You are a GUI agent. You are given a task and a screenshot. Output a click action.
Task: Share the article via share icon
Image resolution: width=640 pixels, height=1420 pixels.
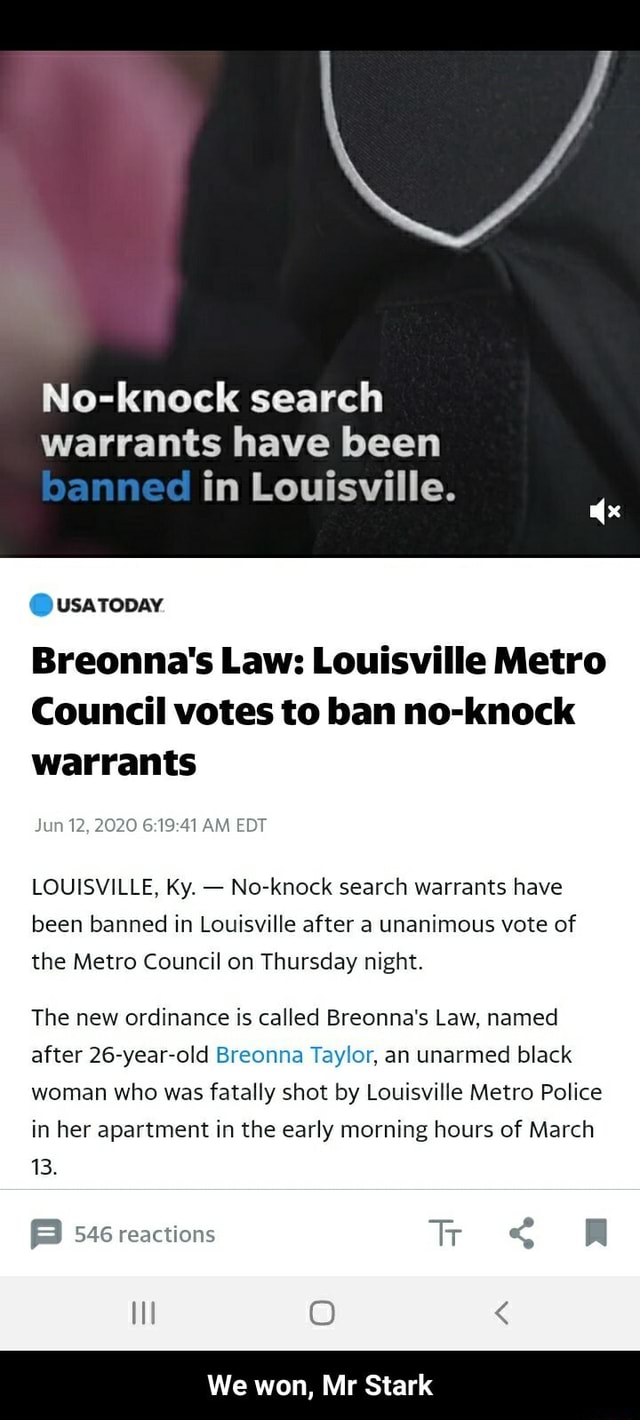click(x=521, y=1234)
